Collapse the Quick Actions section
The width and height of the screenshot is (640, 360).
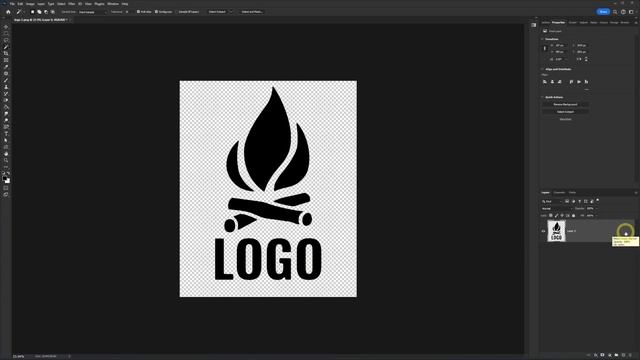[542, 97]
